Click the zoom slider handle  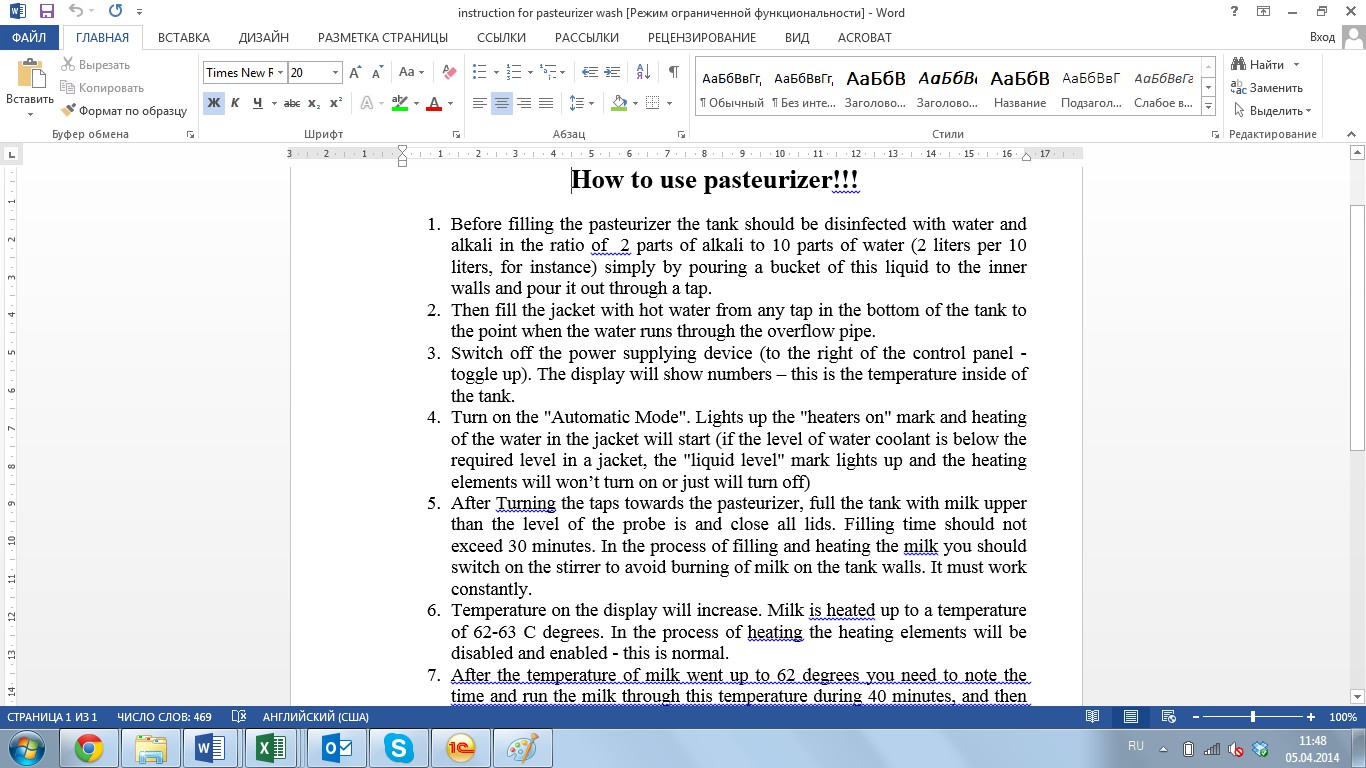point(1252,717)
